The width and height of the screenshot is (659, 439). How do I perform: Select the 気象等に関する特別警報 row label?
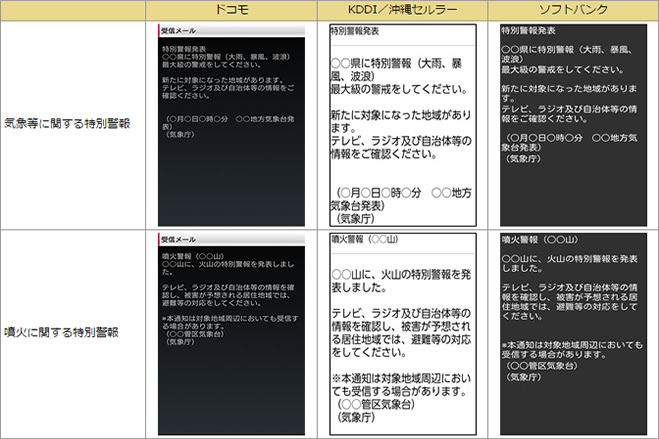coord(67,124)
